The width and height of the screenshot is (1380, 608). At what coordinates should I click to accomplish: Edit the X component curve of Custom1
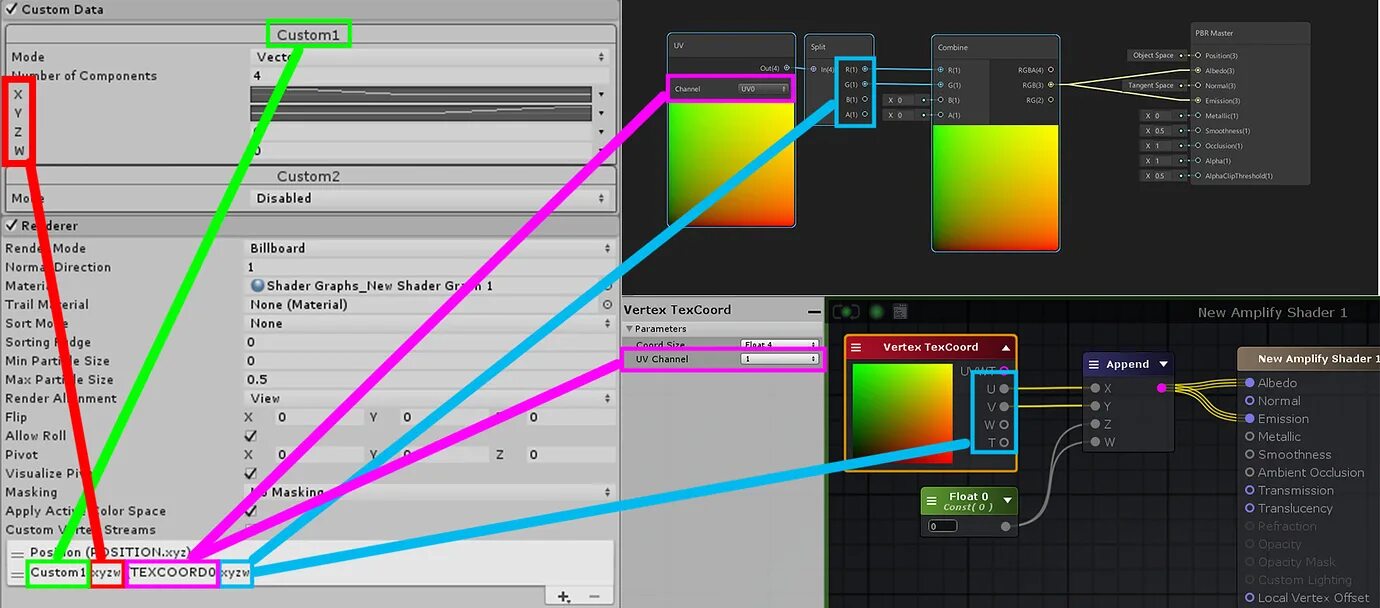click(x=421, y=94)
